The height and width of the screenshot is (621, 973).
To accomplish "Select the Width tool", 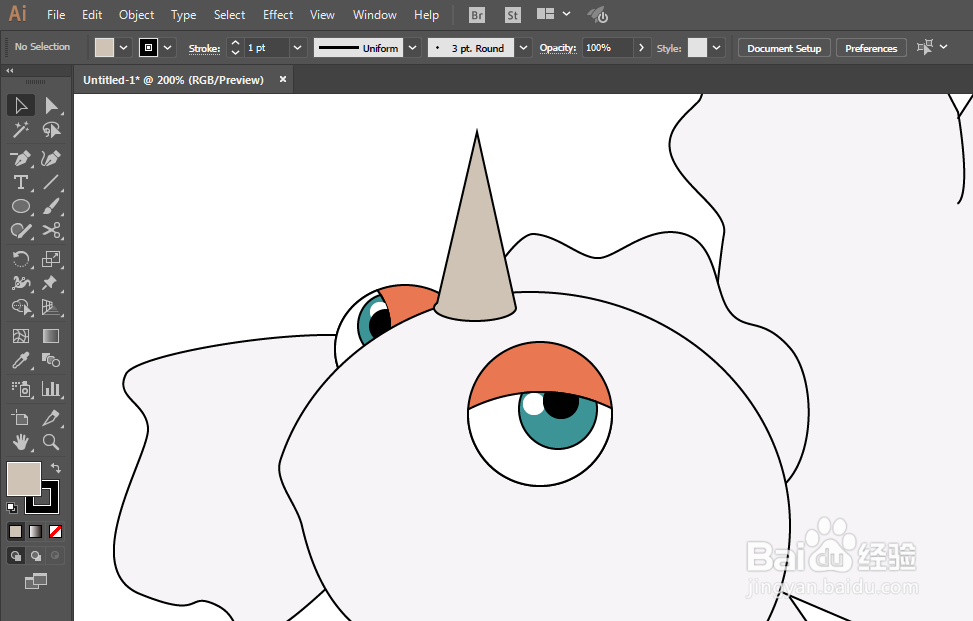I will click(20, 283).
